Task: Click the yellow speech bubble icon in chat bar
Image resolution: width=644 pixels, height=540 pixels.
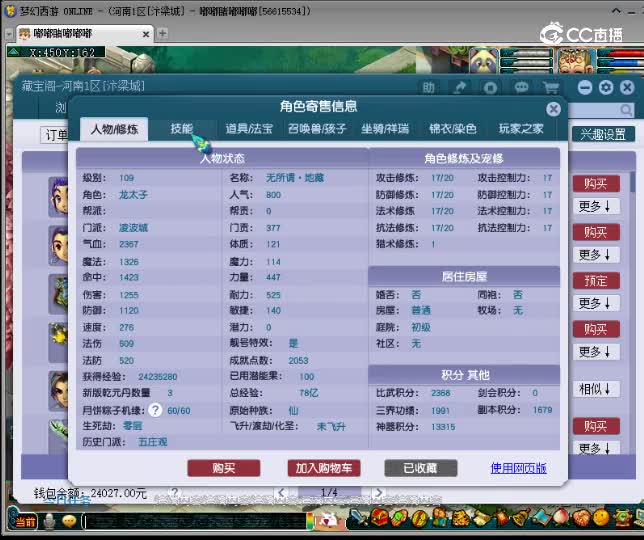Action: [x=69, y=522]
